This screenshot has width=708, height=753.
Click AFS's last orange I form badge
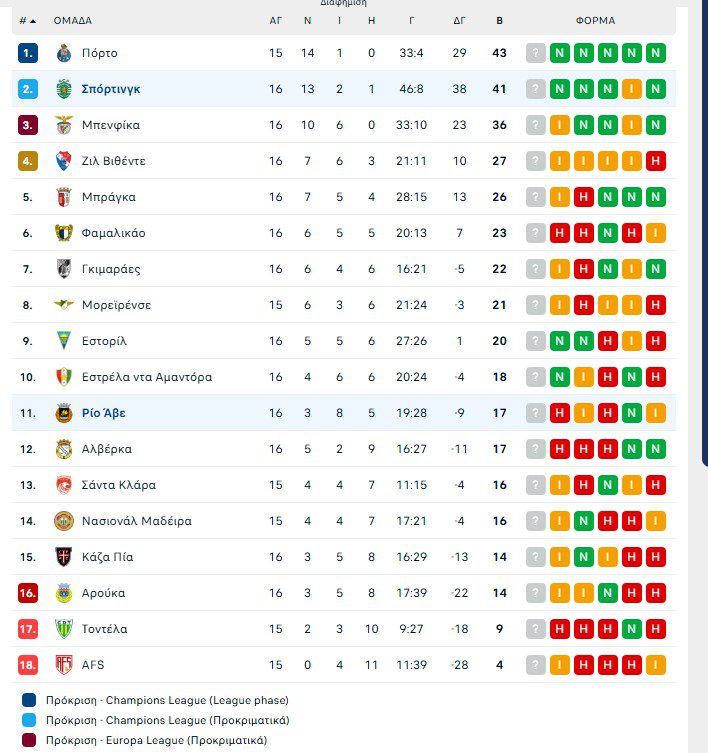[x=656, y=665]
